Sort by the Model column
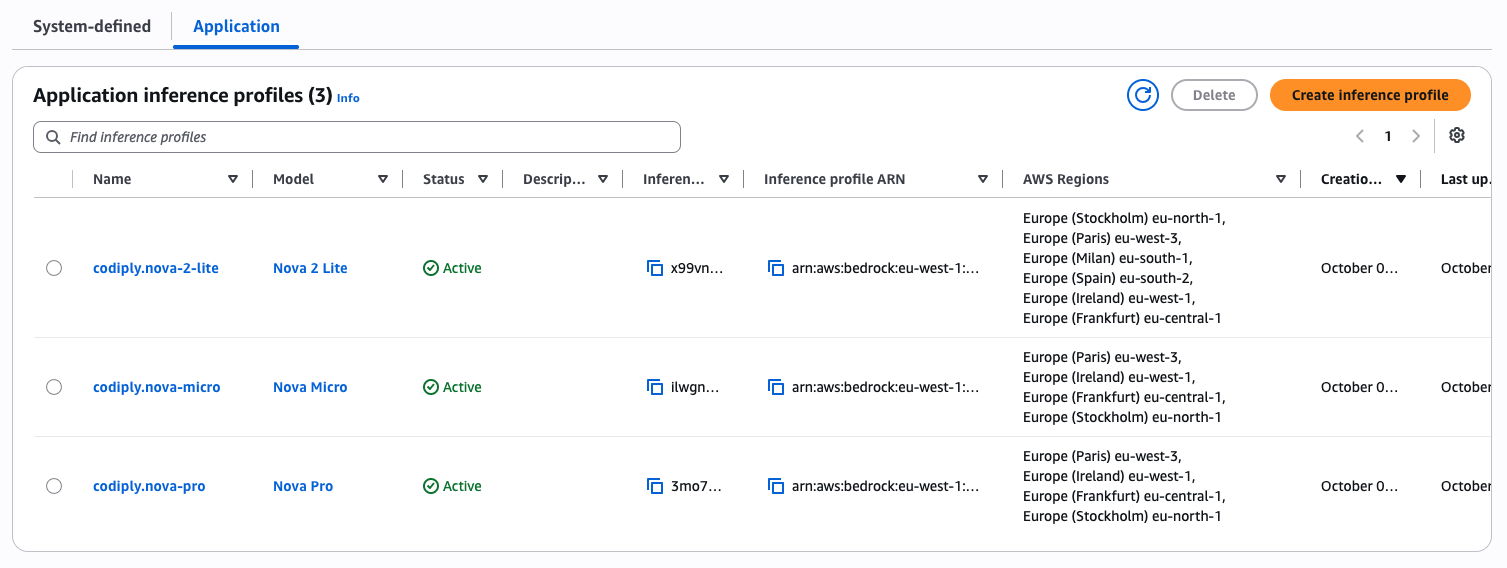The width and height of the screenshot is (1507, 568). pyautogui.click(x=383, y=180)
